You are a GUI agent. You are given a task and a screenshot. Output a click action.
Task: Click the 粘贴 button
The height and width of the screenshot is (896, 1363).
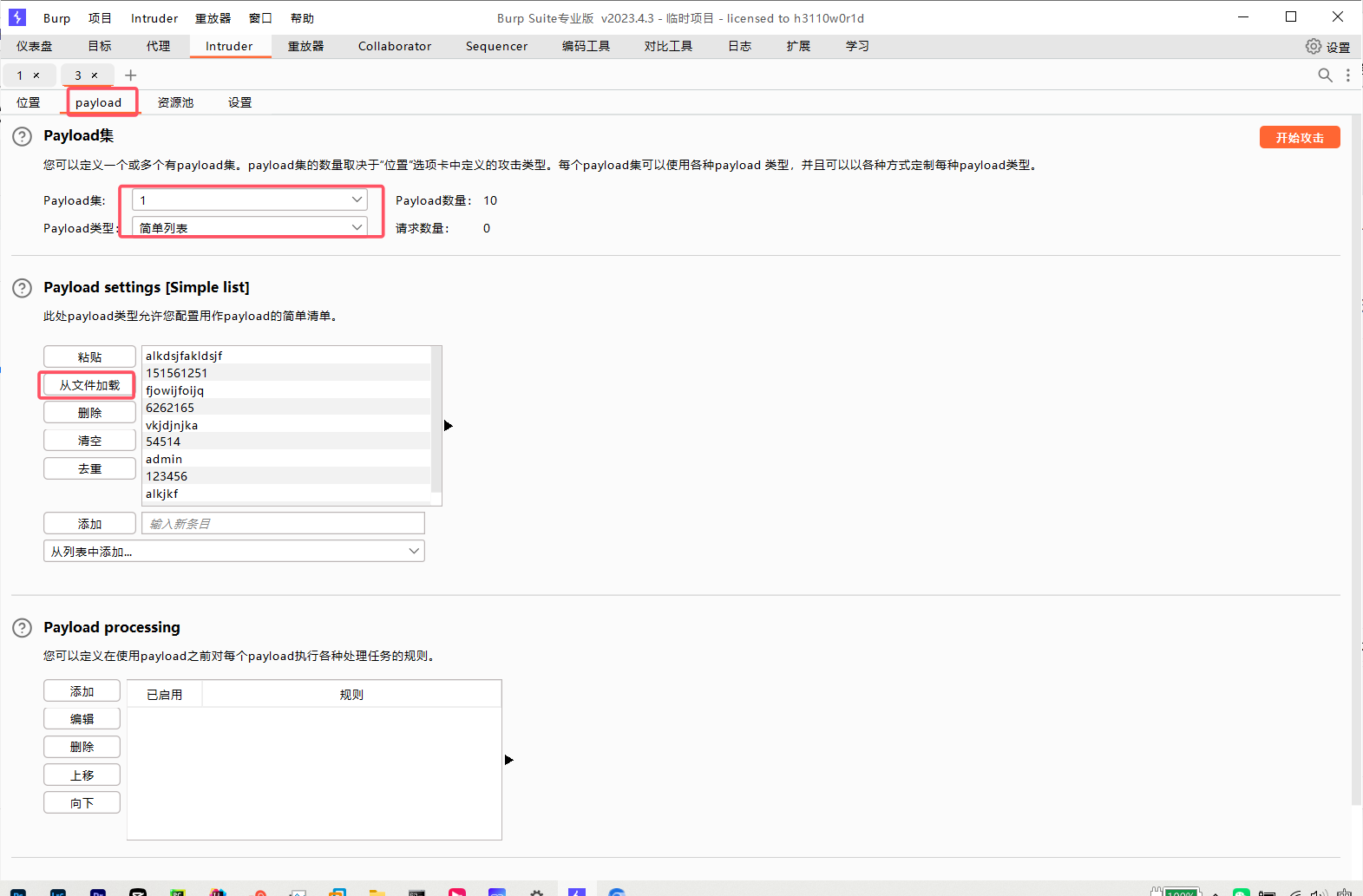pyautogui.click(x=90, y=357)
